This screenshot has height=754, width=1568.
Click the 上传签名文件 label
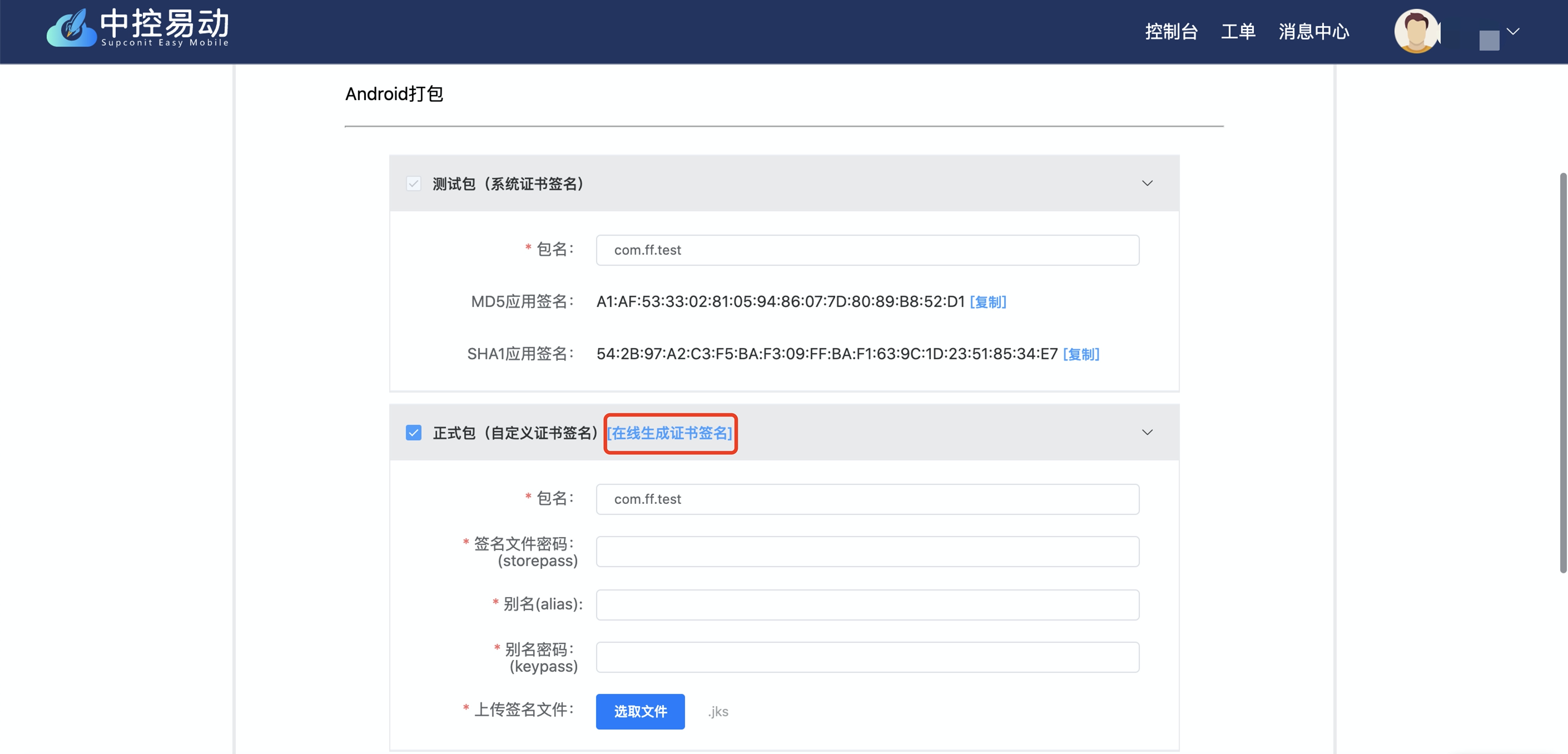point(523,709)
